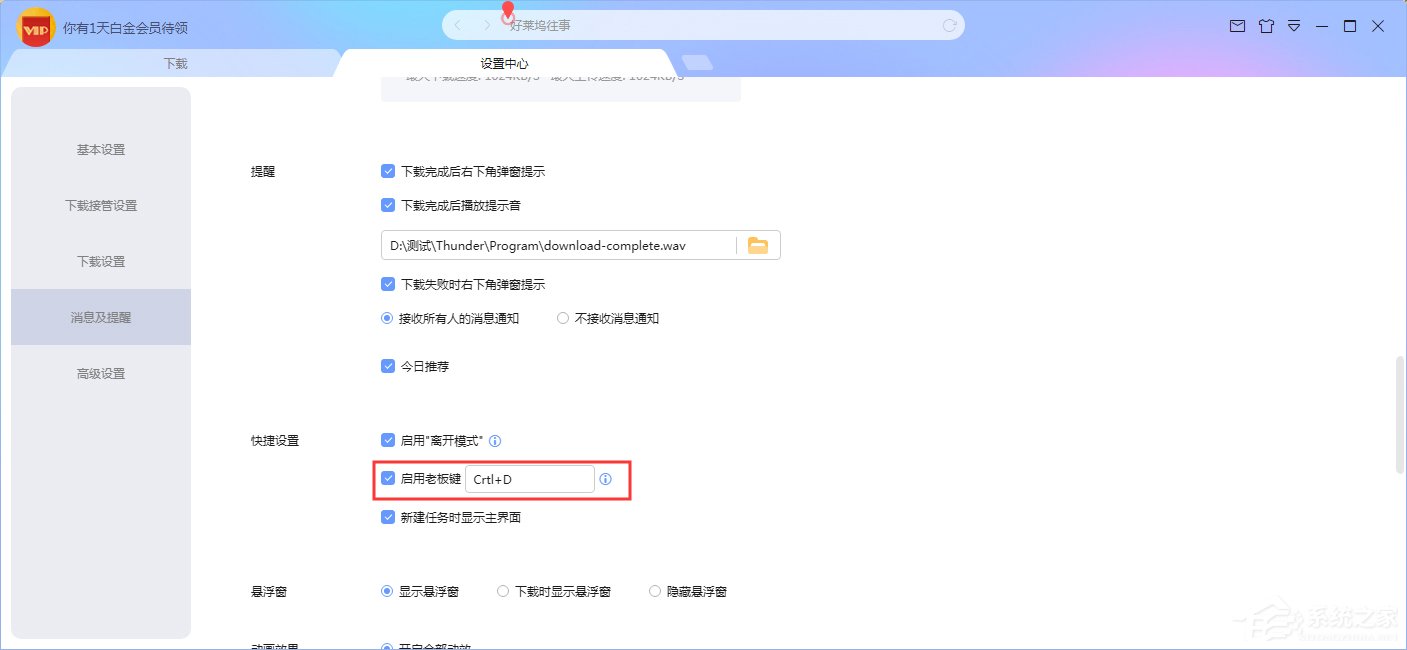Open the main menu chevron in title bar
The height and width of the screenshot is (650, 1407).
pos(1294,26)
